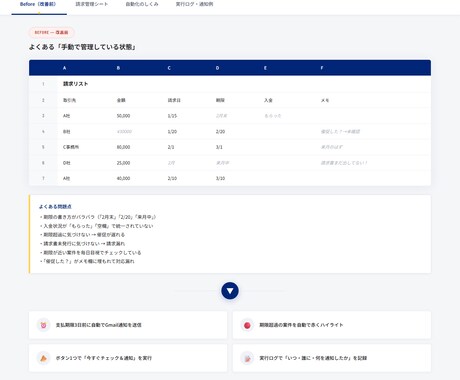Viewport: 460px width, 380px height.
Task: Click the 取引先 header cell
Action: [x=69, y=100]
